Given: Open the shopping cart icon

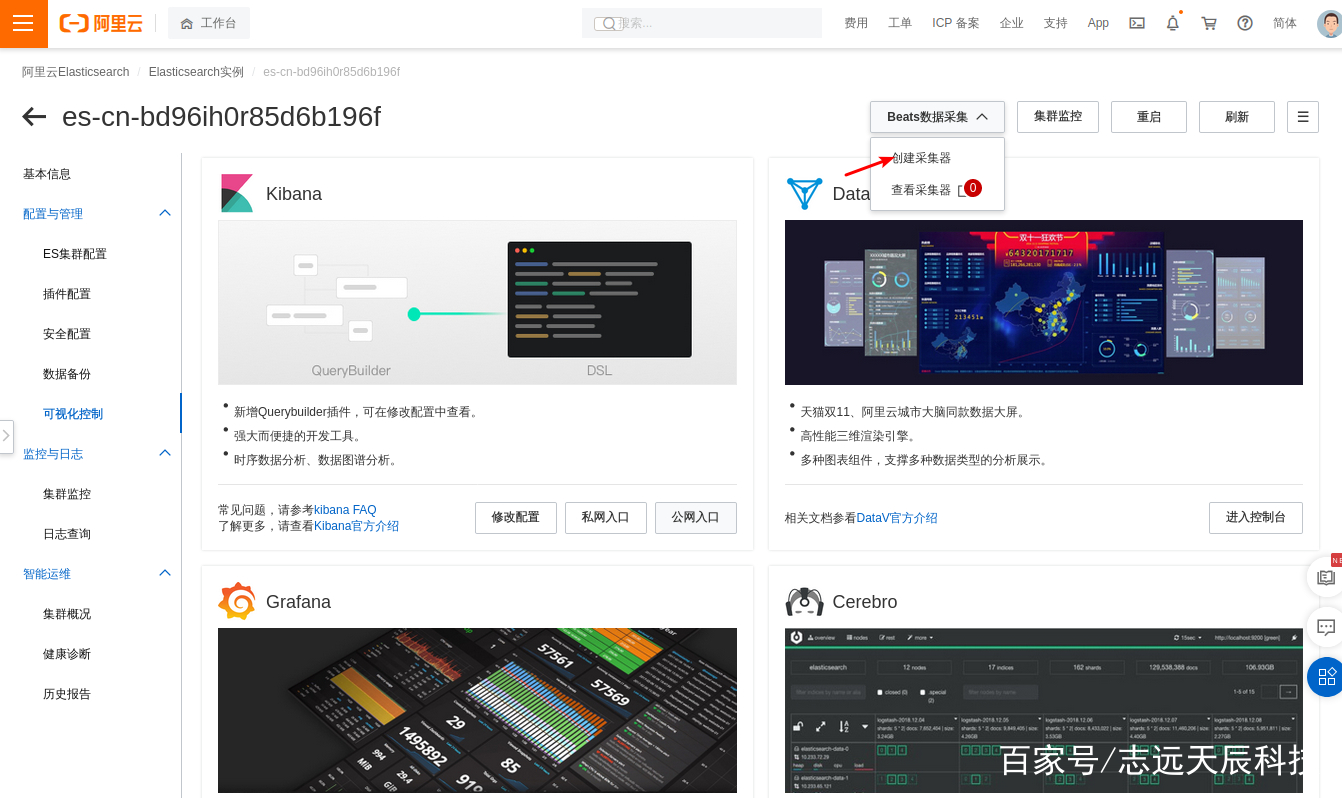Looking at the screenshot, I should click(1209, 23).
